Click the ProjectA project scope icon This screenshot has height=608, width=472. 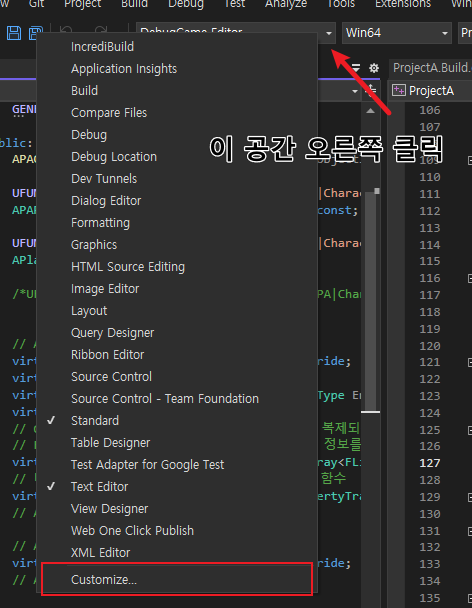(x=398, y=90)
